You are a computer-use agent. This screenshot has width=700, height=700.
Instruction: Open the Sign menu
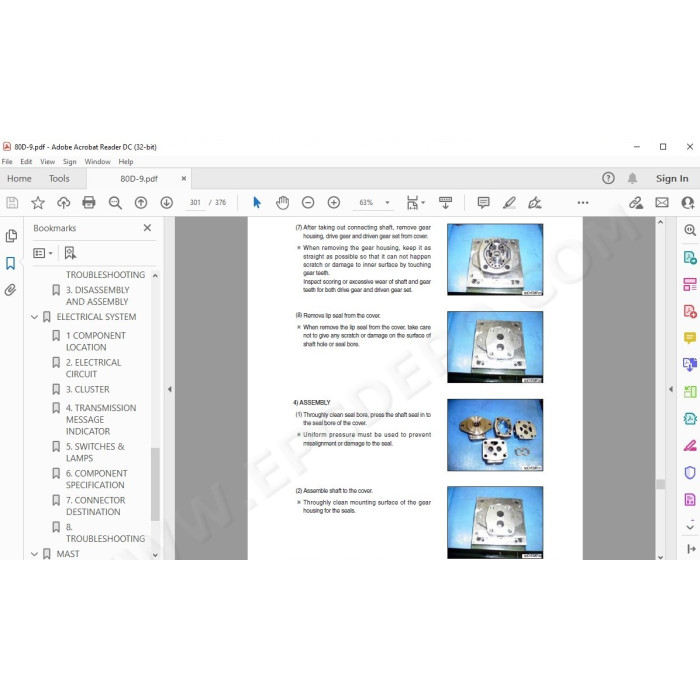[69, 162]
